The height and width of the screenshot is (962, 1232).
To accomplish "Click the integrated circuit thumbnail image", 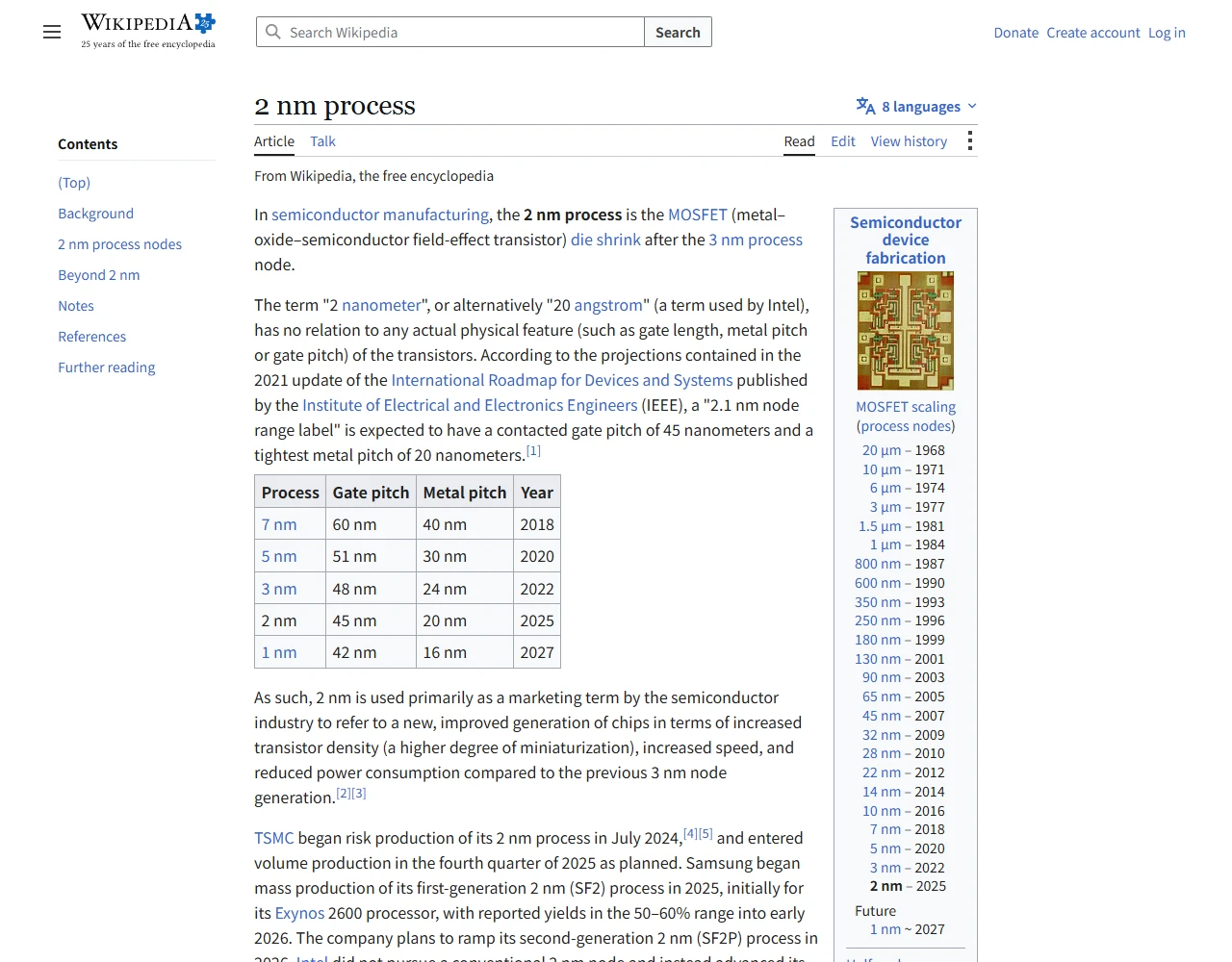I will [906, 331].
